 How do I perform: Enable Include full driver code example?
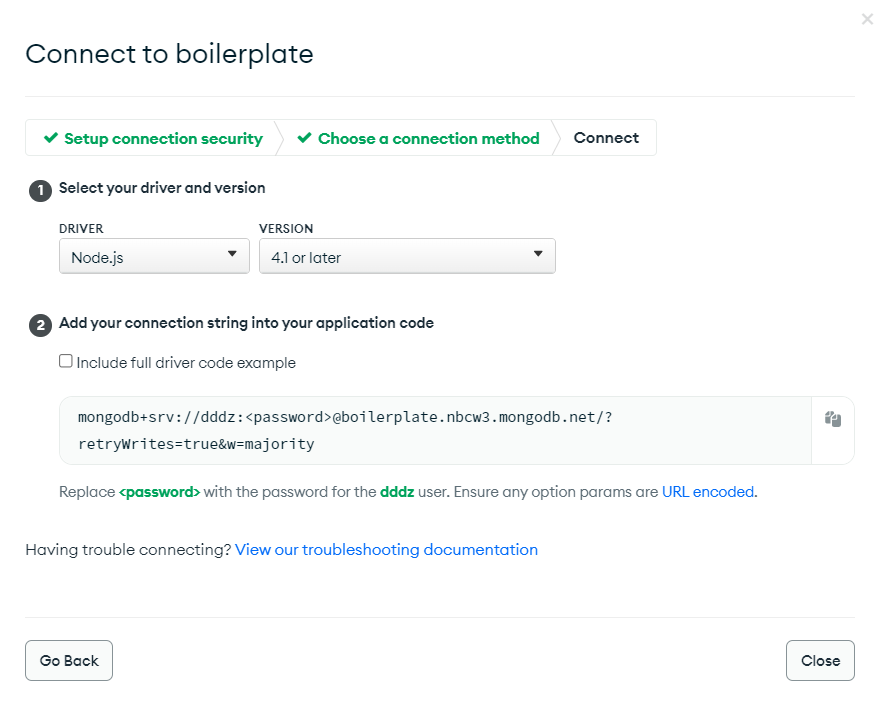(x=66, y=362)
